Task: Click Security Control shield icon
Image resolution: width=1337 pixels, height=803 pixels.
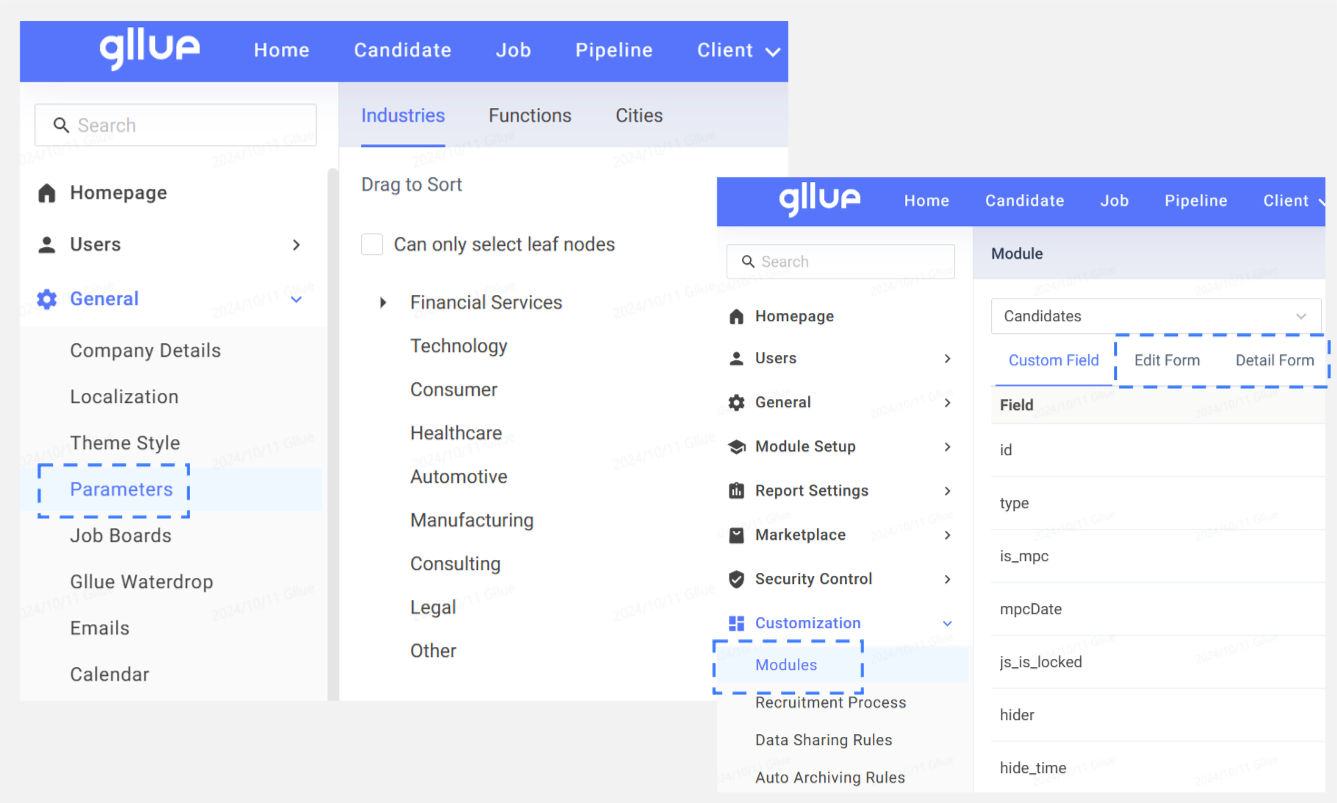Action: point(737,579)
